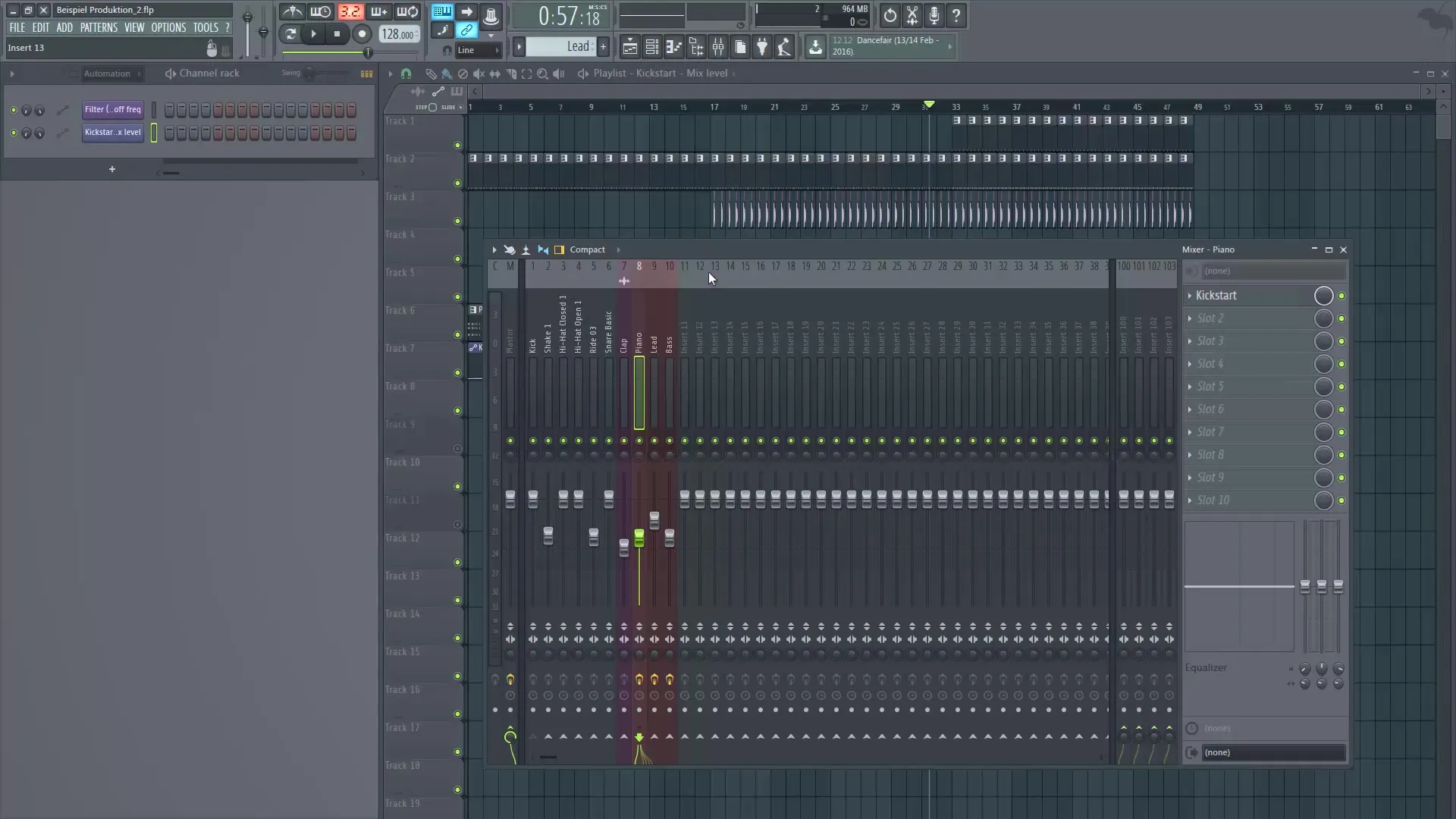This screenshot has width=1456, height=819.
Task: Add new pattern with plus beside Lead
Action: (604, 46)
